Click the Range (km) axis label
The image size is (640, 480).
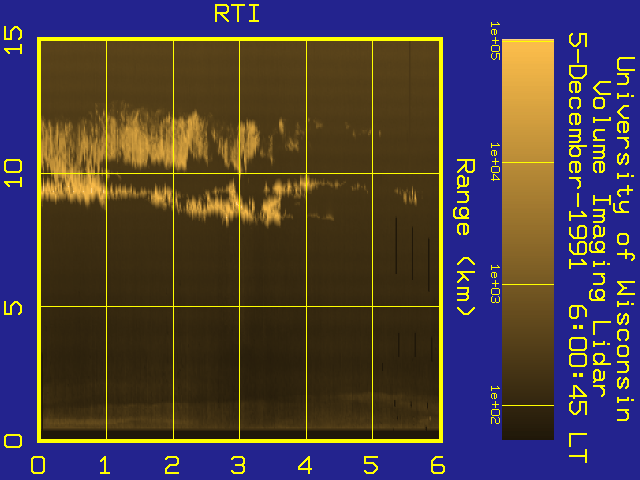465,237
